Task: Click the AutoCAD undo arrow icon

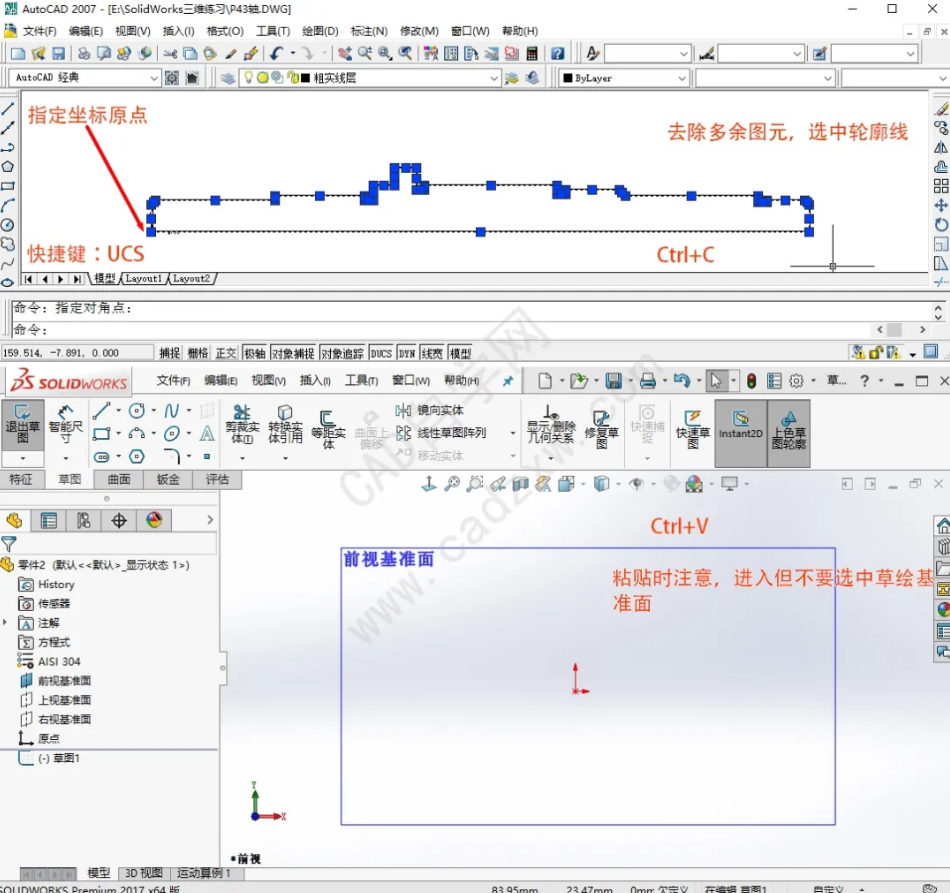Action: [x=277, y=54]
